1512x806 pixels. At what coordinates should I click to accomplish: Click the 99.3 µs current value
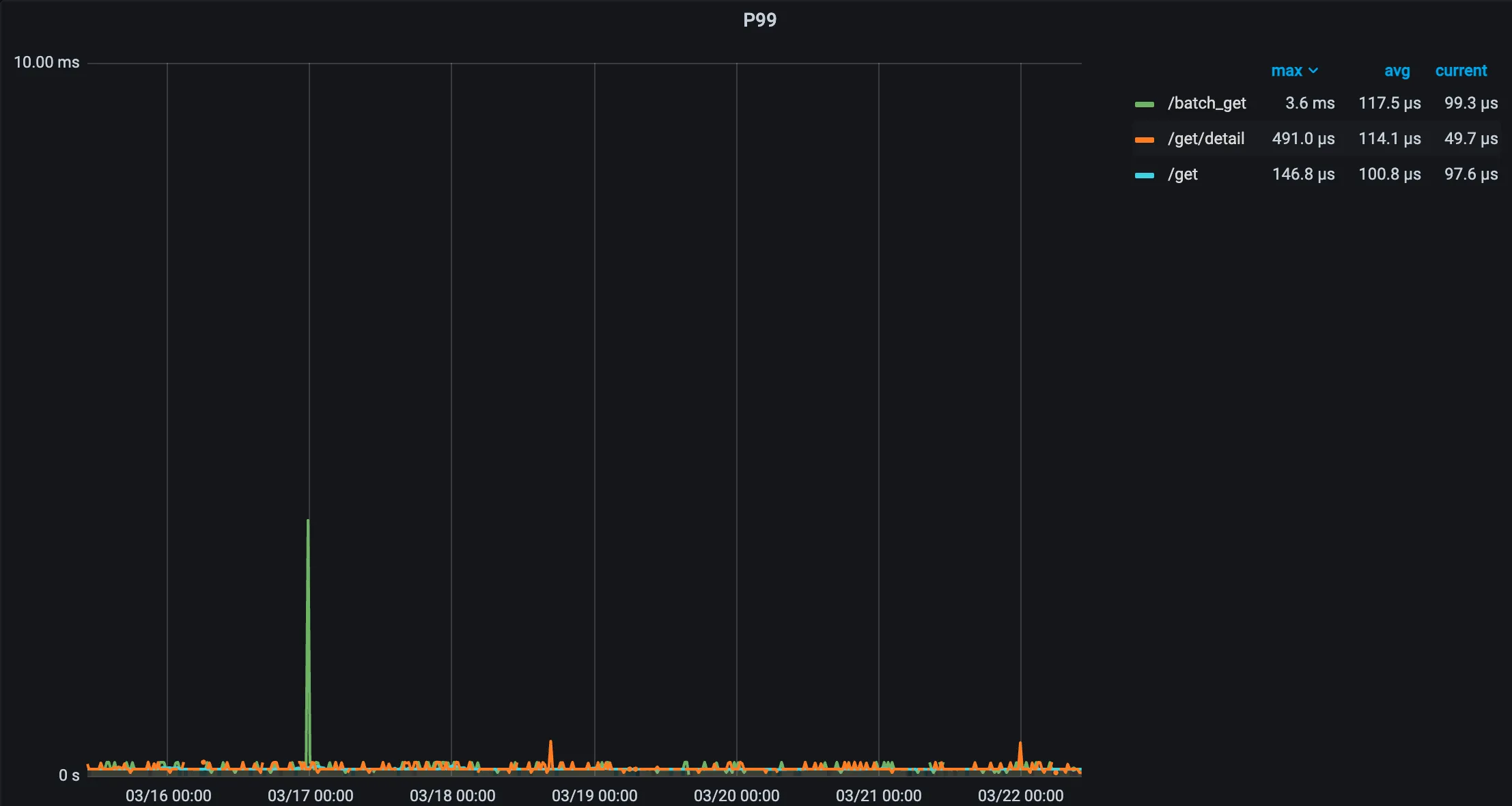tap(1470, 103)
